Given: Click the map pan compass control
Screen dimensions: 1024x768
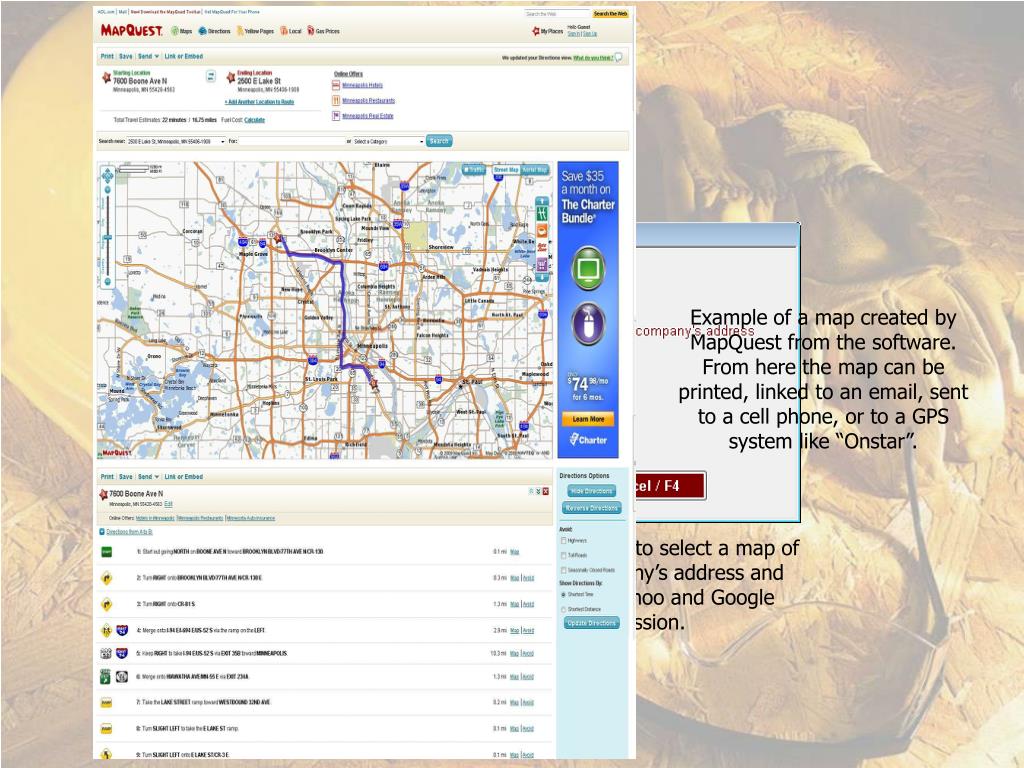Looking at the screenshot, I should tap(108, 175).
